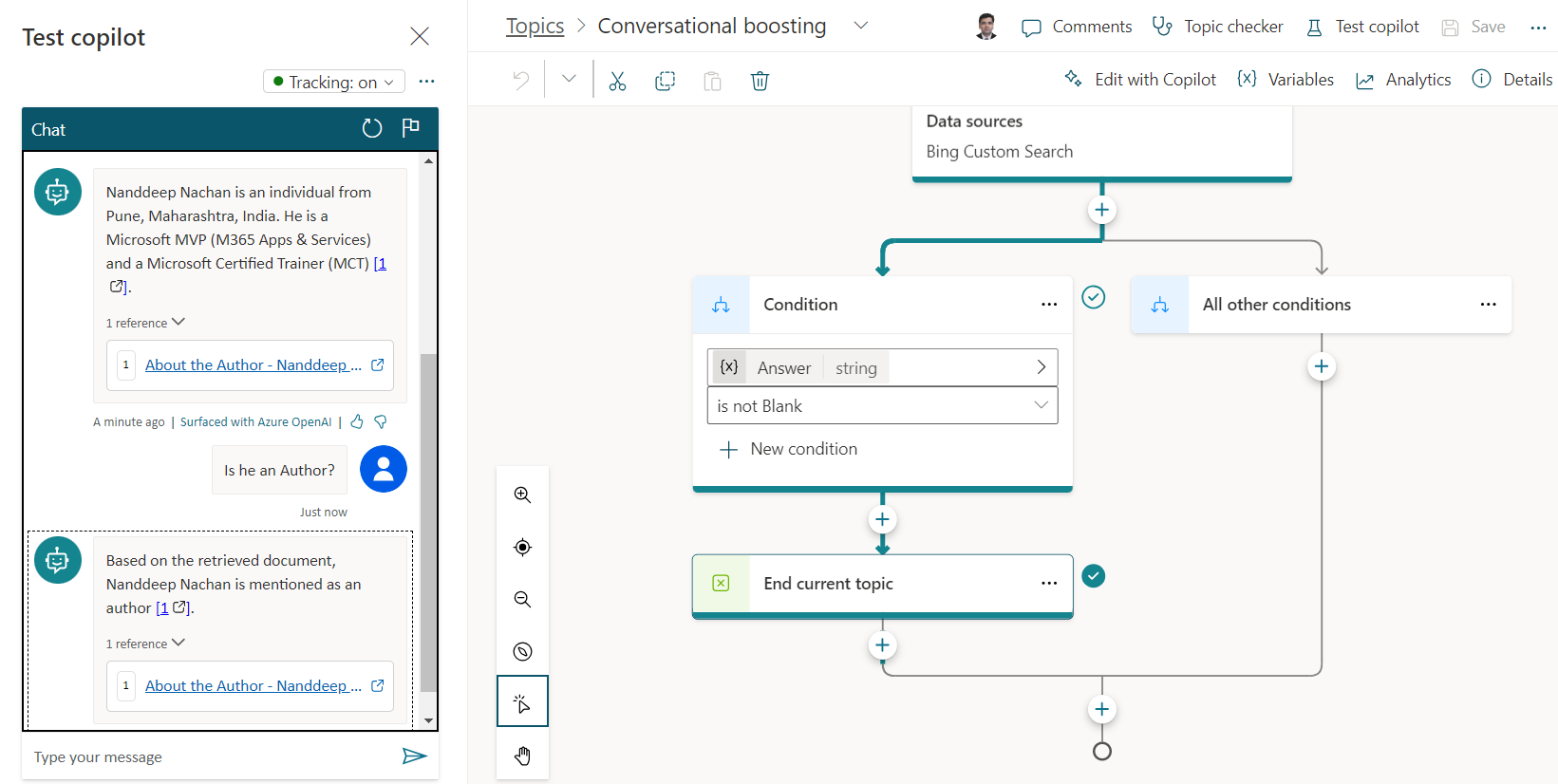Collapse the first '1 reference' expander
Viewport: 1558px width, 784px height.
tap(145, 323)
